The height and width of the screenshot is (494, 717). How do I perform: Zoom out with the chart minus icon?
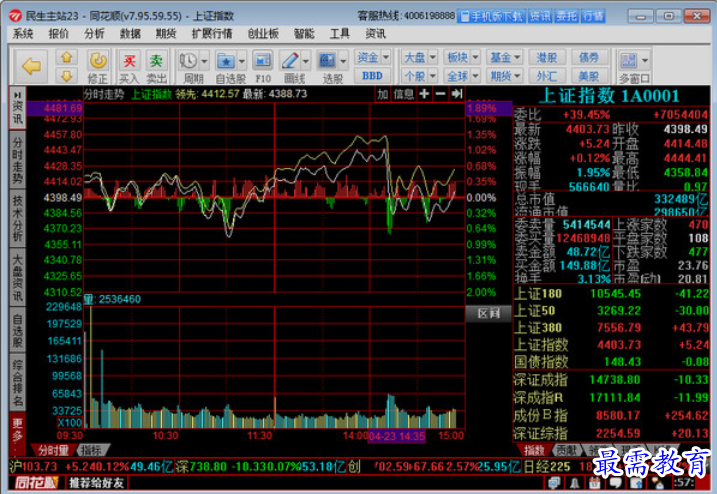[440, 94]
